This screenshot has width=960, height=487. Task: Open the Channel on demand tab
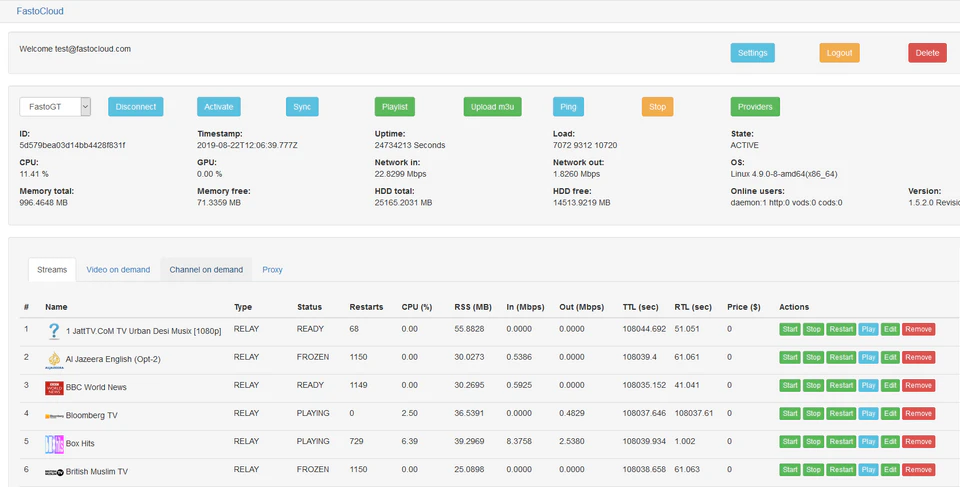coord(206,270)
